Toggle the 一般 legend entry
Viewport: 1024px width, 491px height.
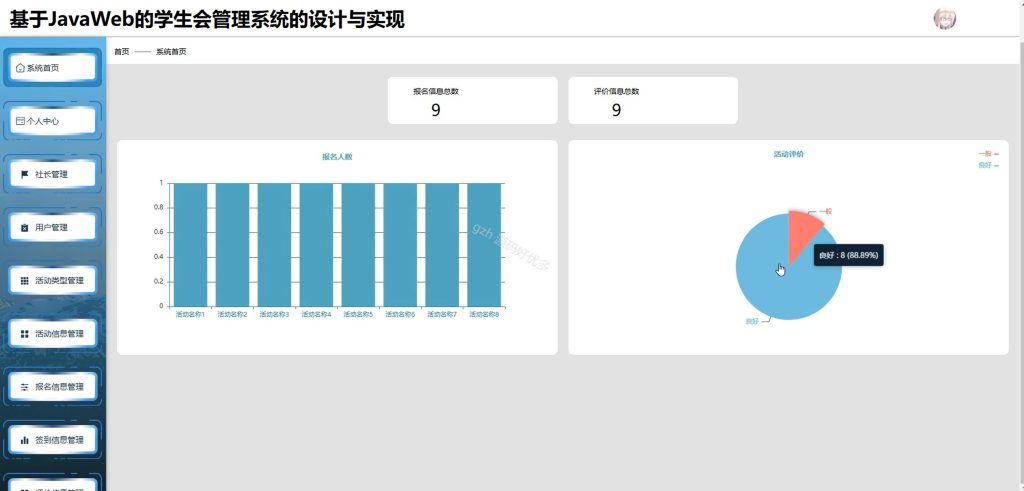tap(988, 153)
